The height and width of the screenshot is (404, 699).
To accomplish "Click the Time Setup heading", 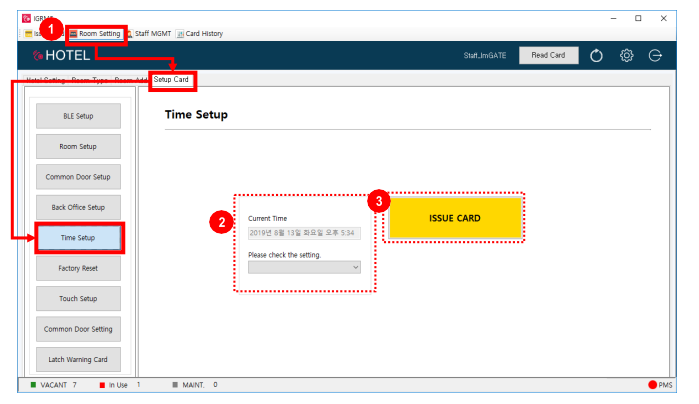I will click(x=196, y=115).
